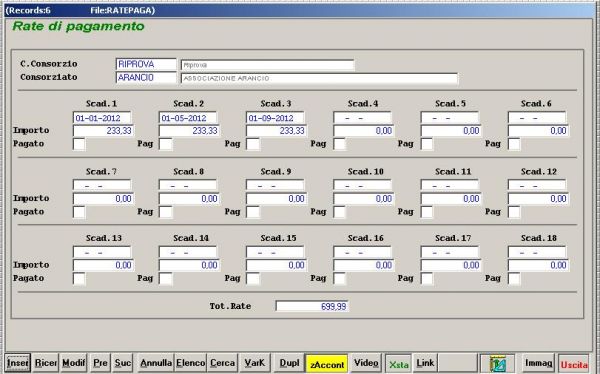This screenshot has height=374, width=600.
Task: Open record search with Ricer
Action: click(x=46, y=363)
